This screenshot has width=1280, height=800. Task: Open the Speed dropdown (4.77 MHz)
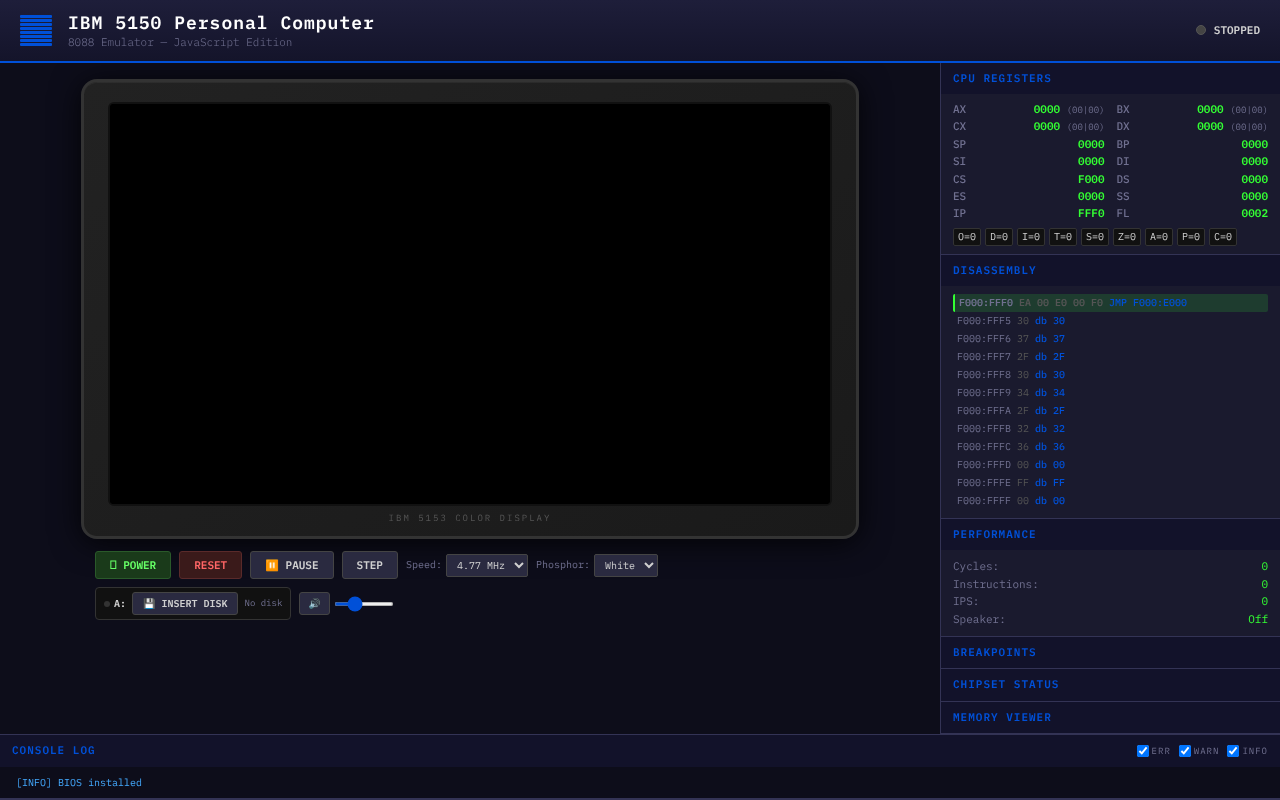[x=487, y=565]
